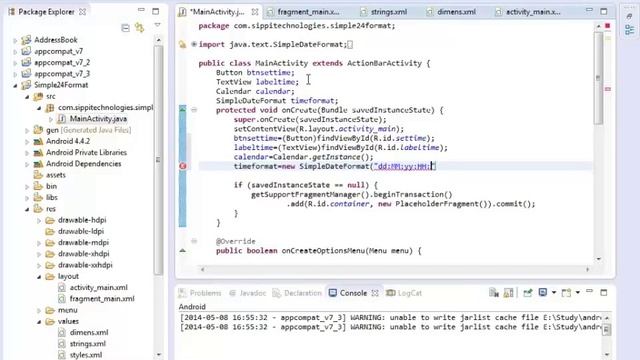Expand the folded import statements
640x360 pixels.
click(x=194, y=44)
